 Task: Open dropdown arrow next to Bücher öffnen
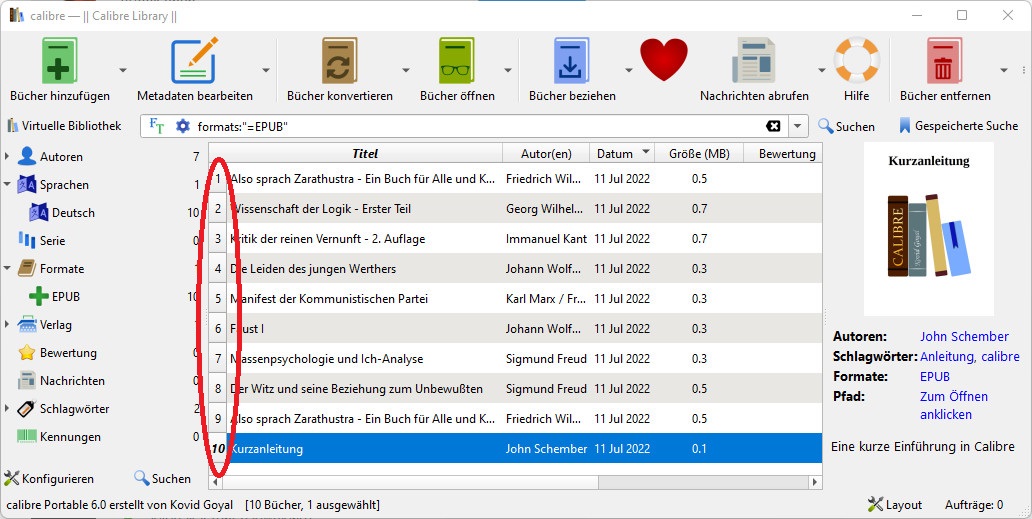507,70
